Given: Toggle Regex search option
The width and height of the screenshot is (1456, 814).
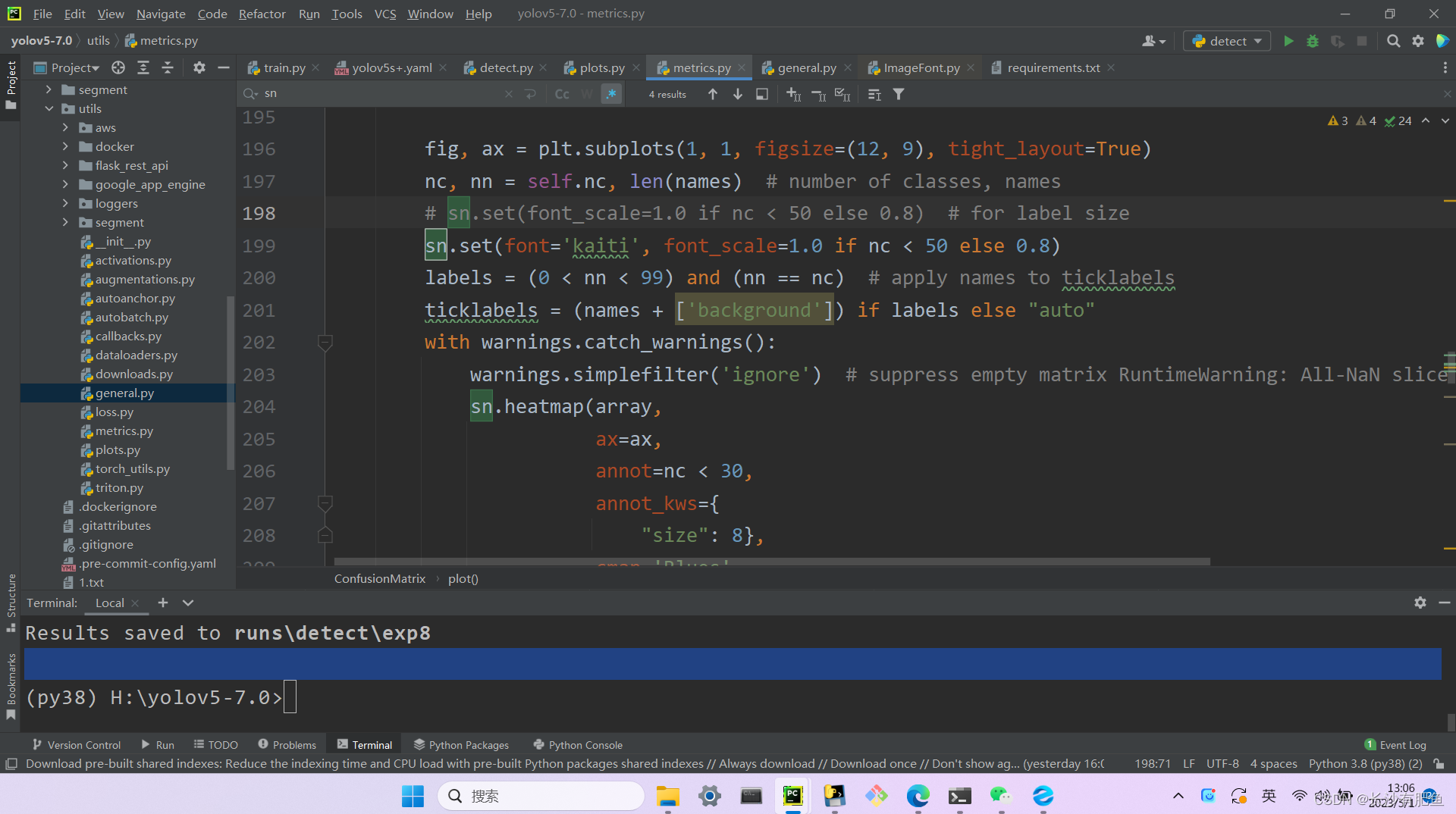Looking at the screenshot, I should click(610, 94).
